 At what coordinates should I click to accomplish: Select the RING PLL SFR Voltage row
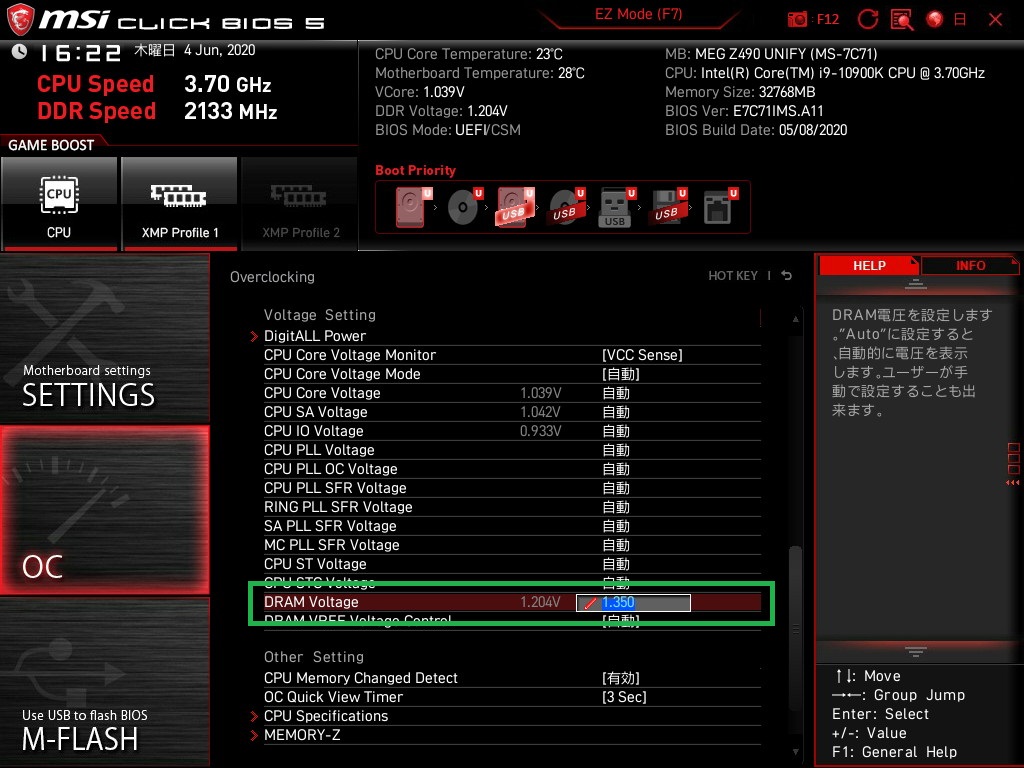coord(512,506)
